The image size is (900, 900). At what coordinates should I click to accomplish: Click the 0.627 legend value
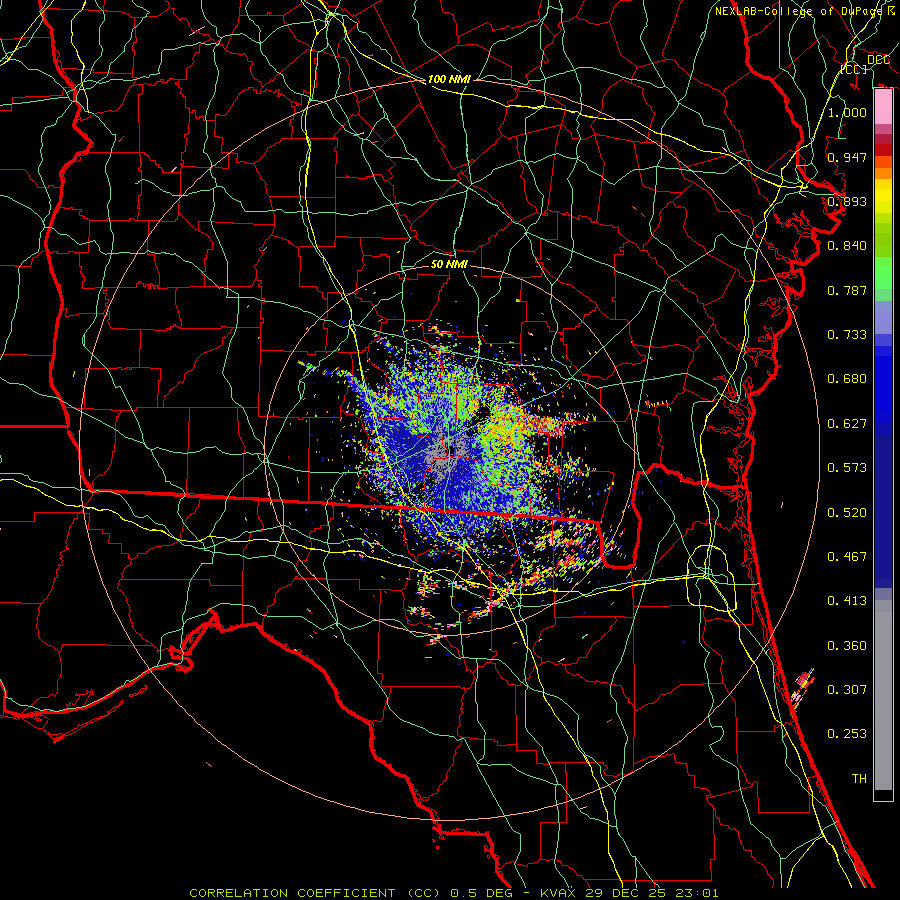(847, 424)
